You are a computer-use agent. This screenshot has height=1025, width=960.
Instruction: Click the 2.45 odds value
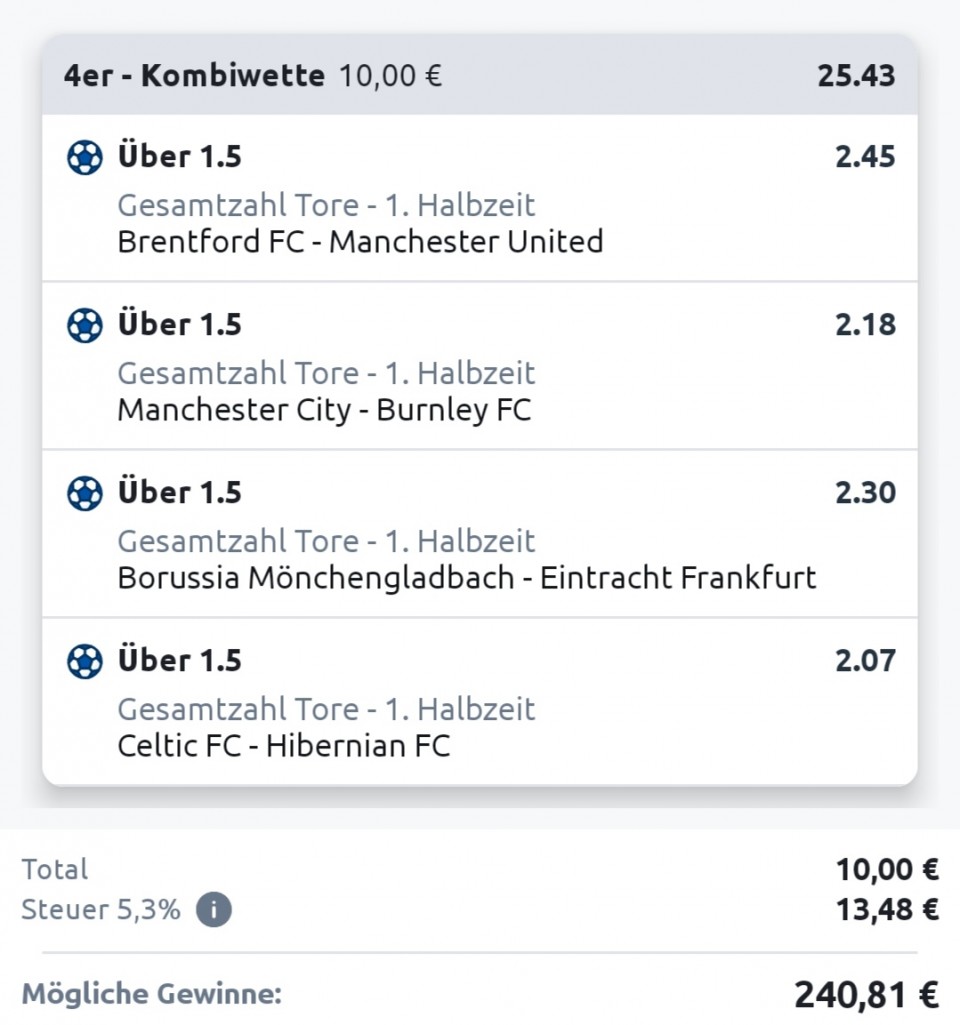coord(866,157)
